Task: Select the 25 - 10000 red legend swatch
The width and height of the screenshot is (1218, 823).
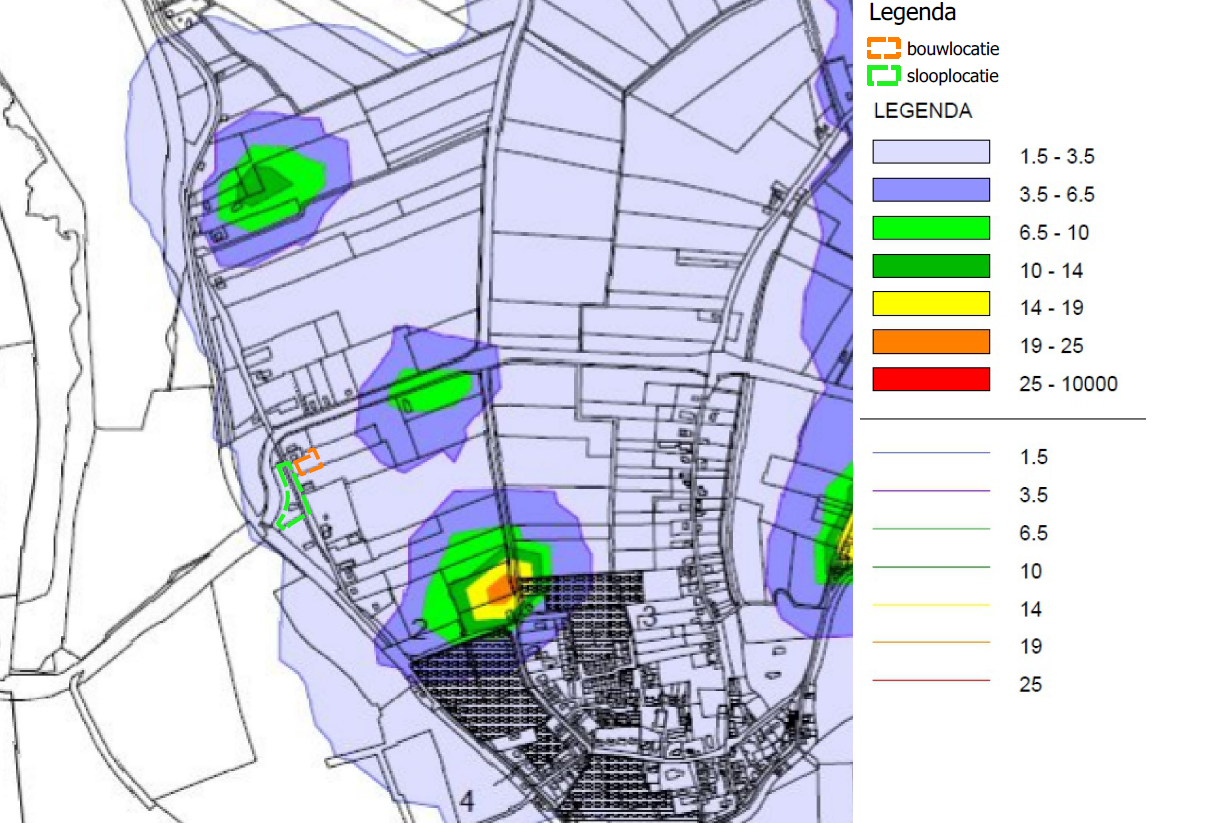Action: pyautogui.click(x=931, y=379)
